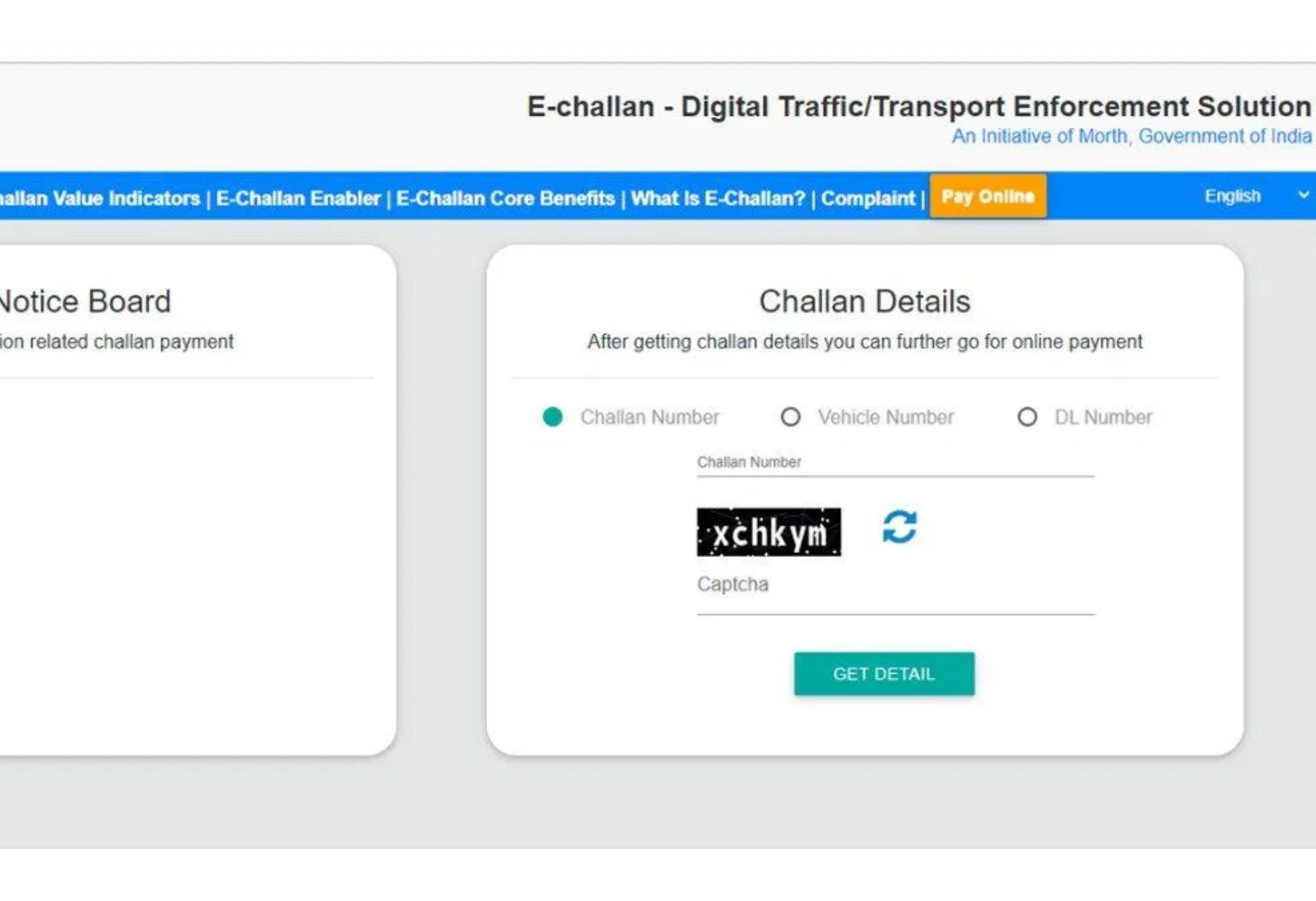This screenshot has width=1316, height=901.
Task: Click the Challan Details card heading
Action: [x=864, y=301]
